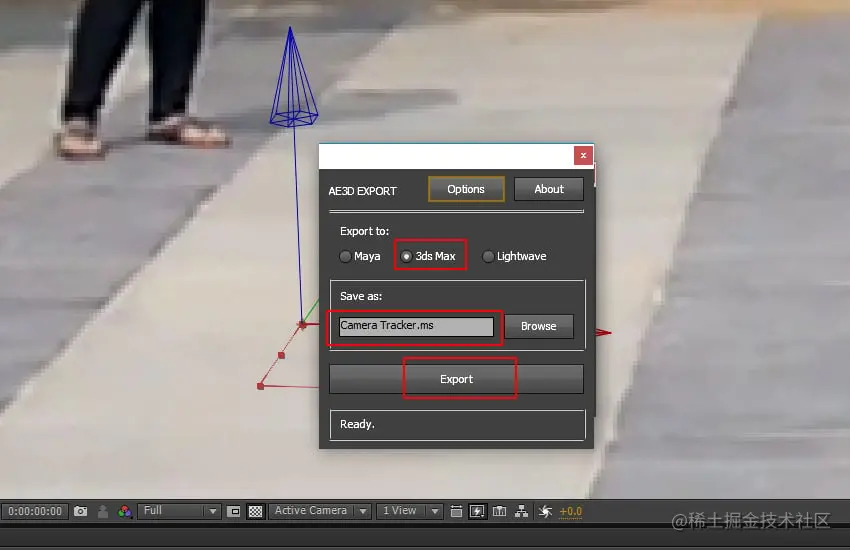Open the comp flowchart icon
The width and height of the screenshot is (850, 550).
click(x=521, y=511)
